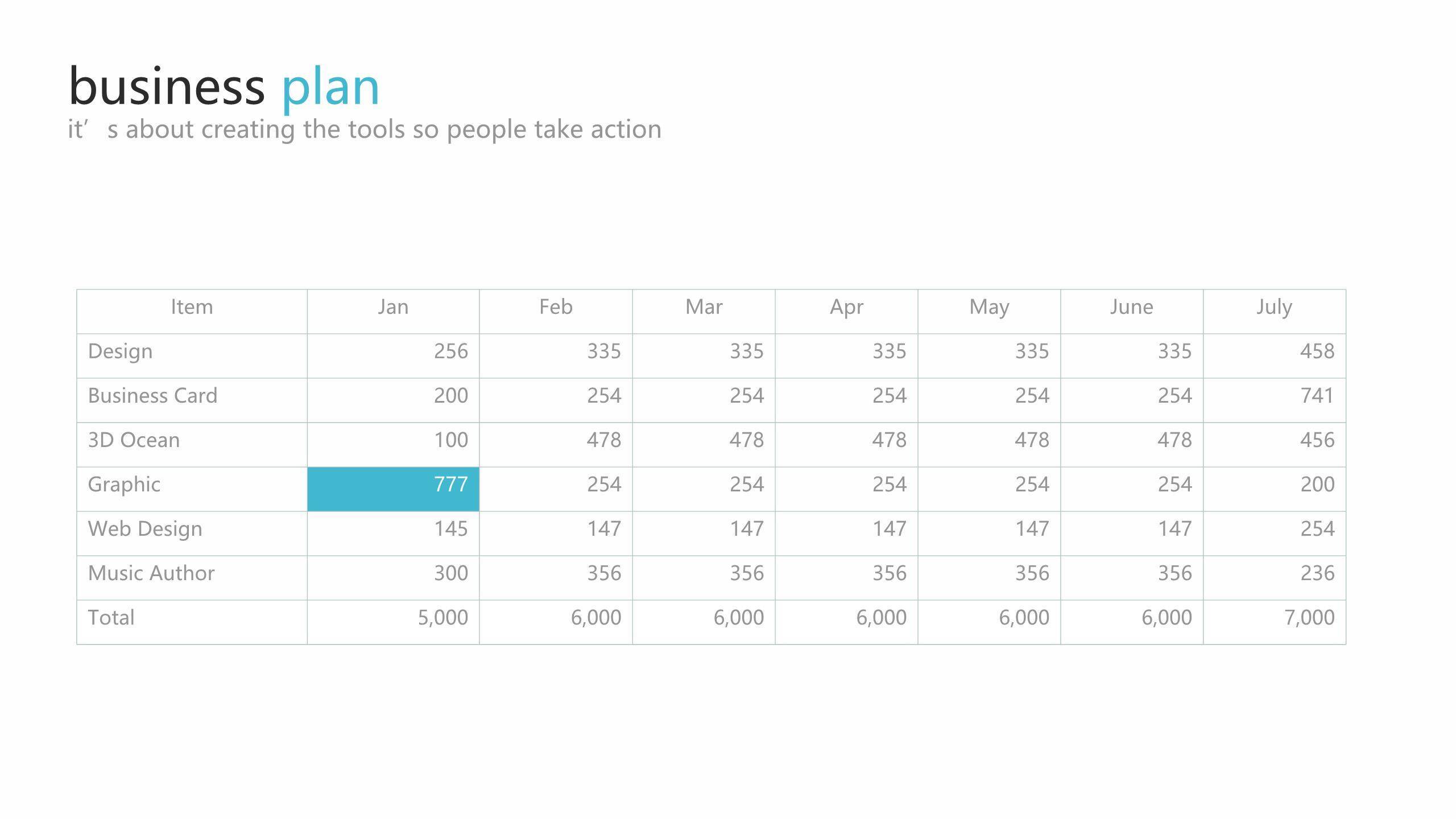The width and height of the screenshot is (1456, 819).
Task: Select the 5,000 total cell for Jan
Action: pos(442,618)
